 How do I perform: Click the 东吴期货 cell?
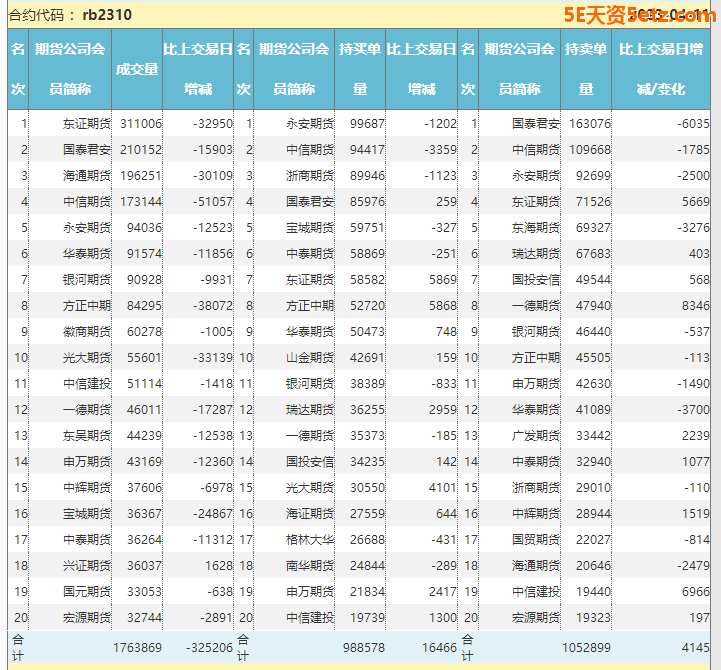[87, 435]
